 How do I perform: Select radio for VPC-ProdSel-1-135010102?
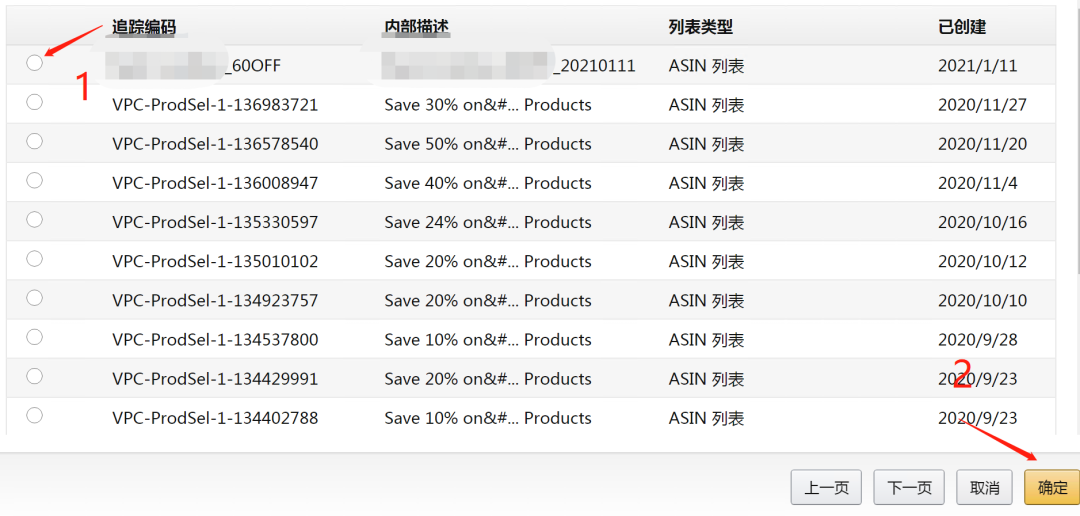[x=35, y=258]
